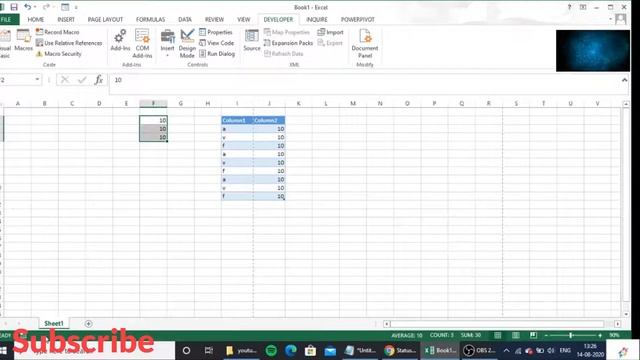The height and width of the screenshot is (360, 640).
Task: Click the status bar SUM: 30 value
Action: pos(471,335)
